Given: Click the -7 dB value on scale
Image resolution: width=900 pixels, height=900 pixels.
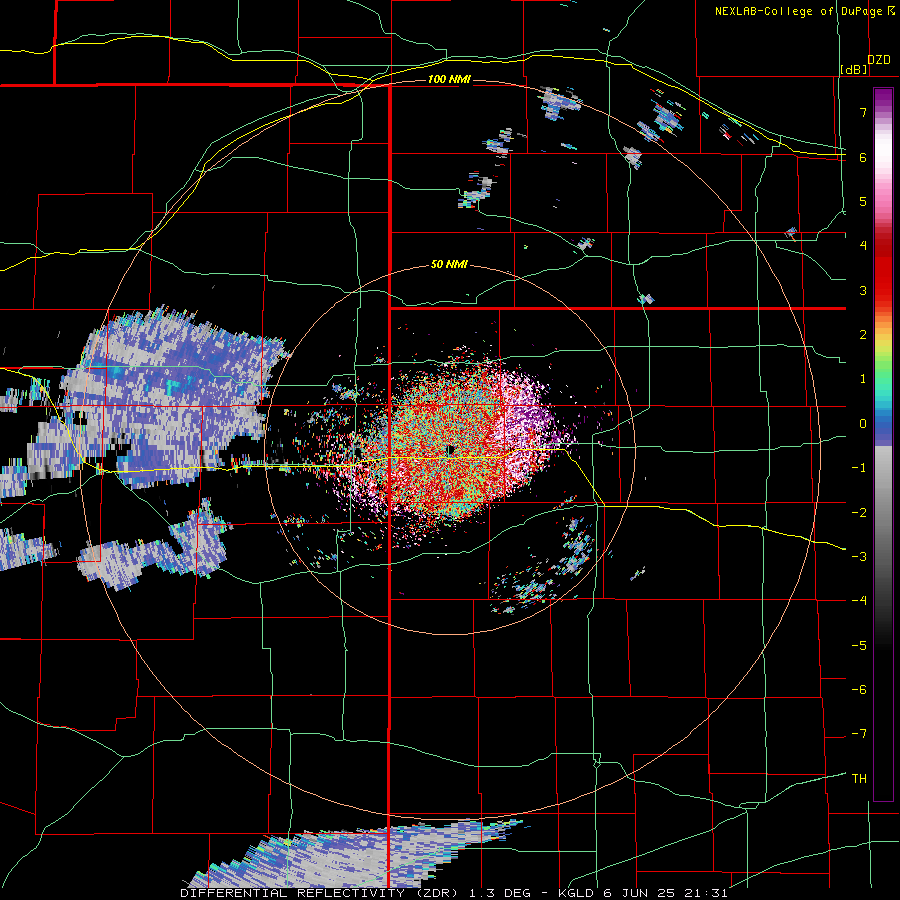Looking at the screenshot, I should (x=859, y=734).
